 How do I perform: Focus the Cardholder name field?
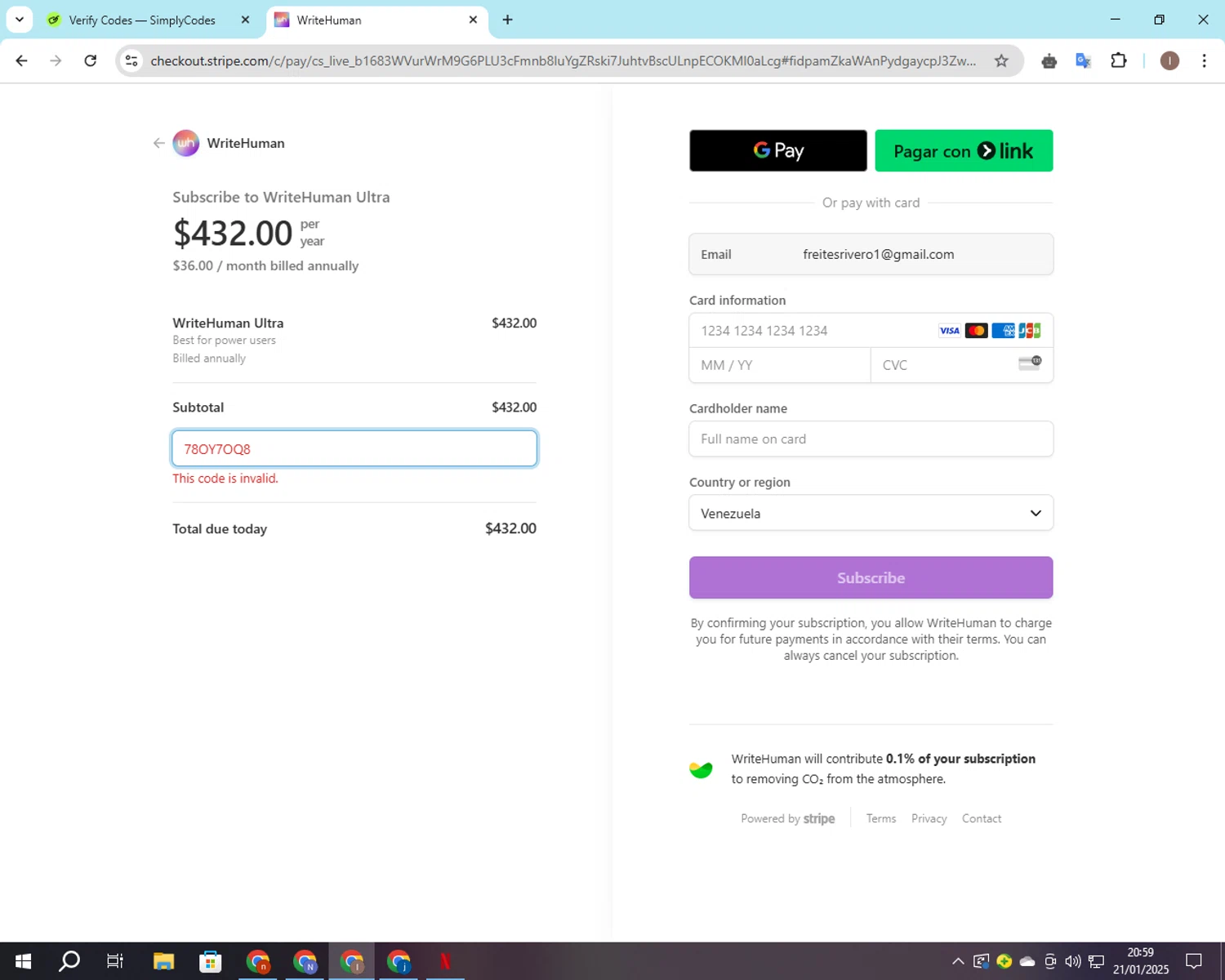tap(871, 439)
